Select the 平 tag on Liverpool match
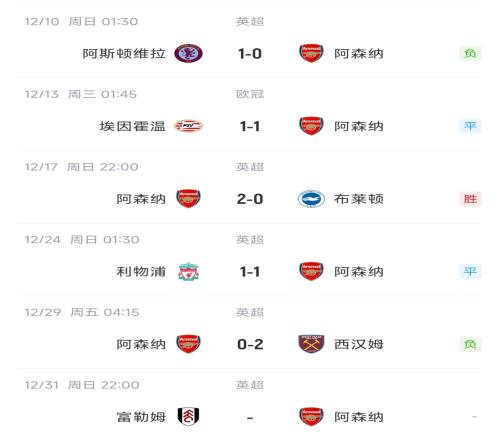This screenshot has width=500, height=440. [470, 271]
